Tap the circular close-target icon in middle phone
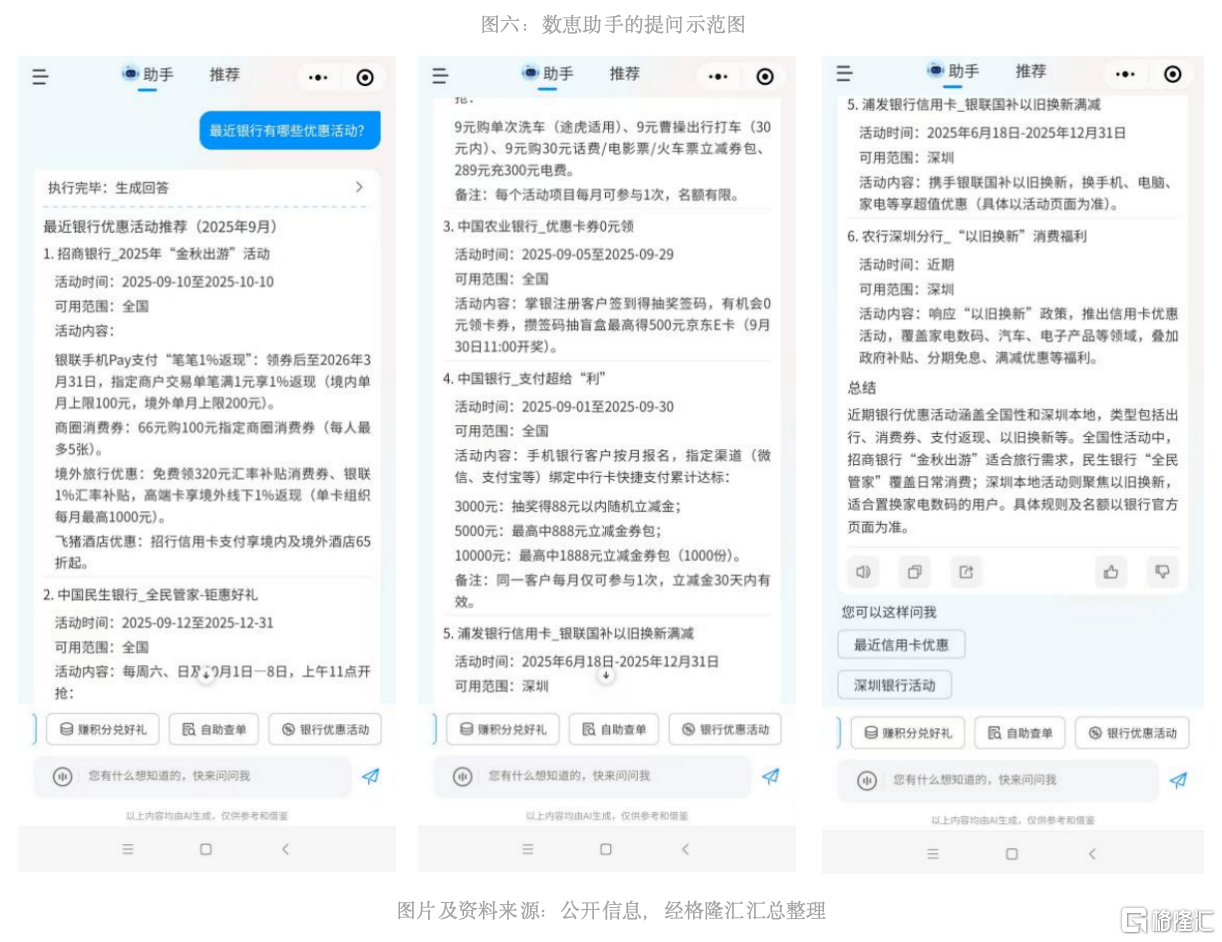 click(x=765, y=76)
